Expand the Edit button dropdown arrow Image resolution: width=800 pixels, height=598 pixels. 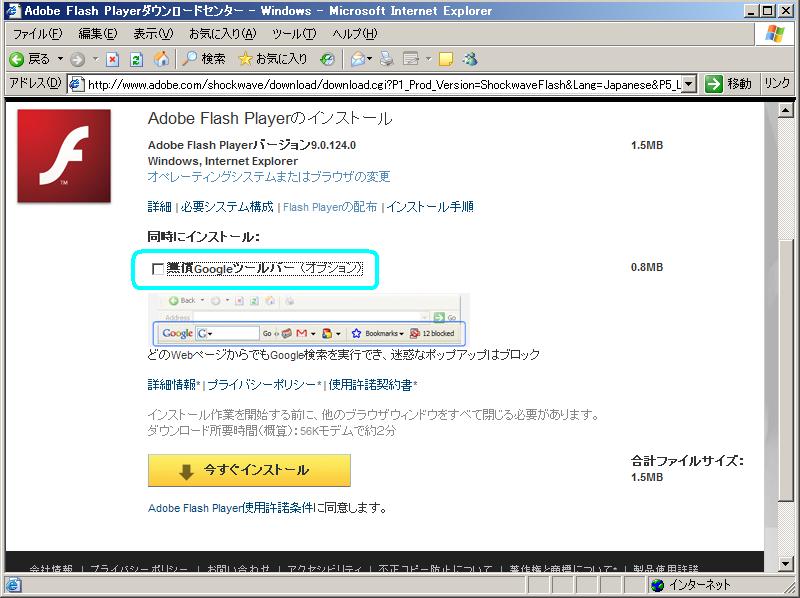[429, 59]
